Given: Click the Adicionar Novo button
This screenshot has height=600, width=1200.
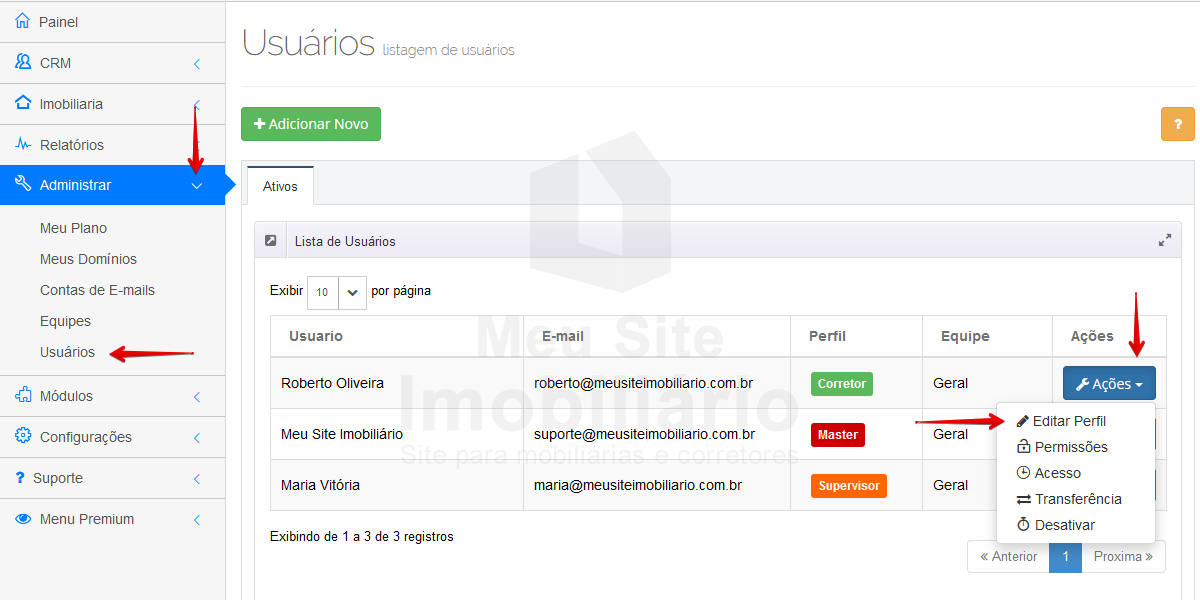Looking at the screenshot, I should [x=311, y=124].
